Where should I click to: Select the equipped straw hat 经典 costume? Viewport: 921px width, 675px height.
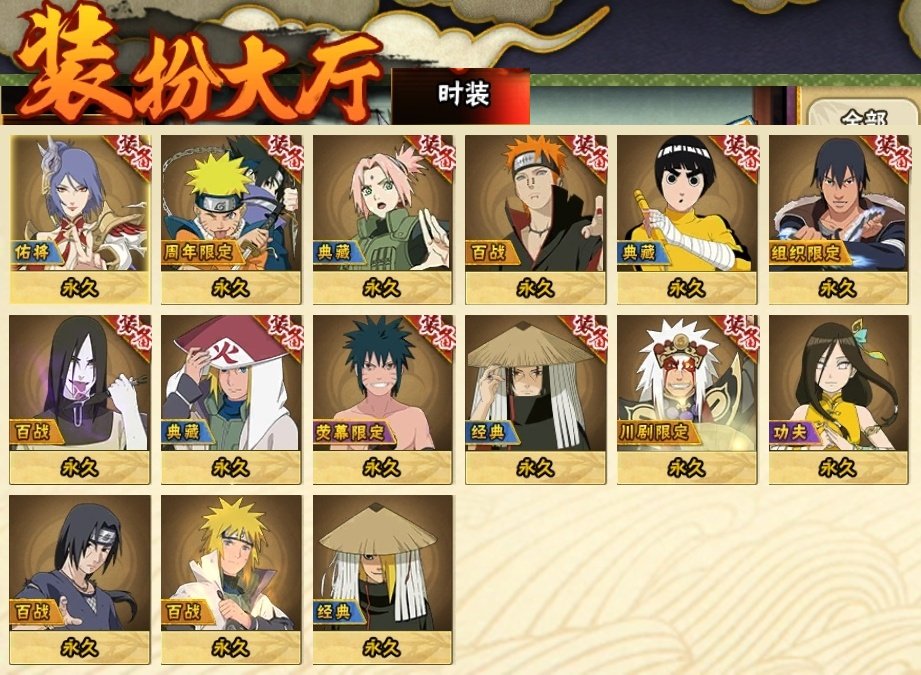click(x=535, y=399)
